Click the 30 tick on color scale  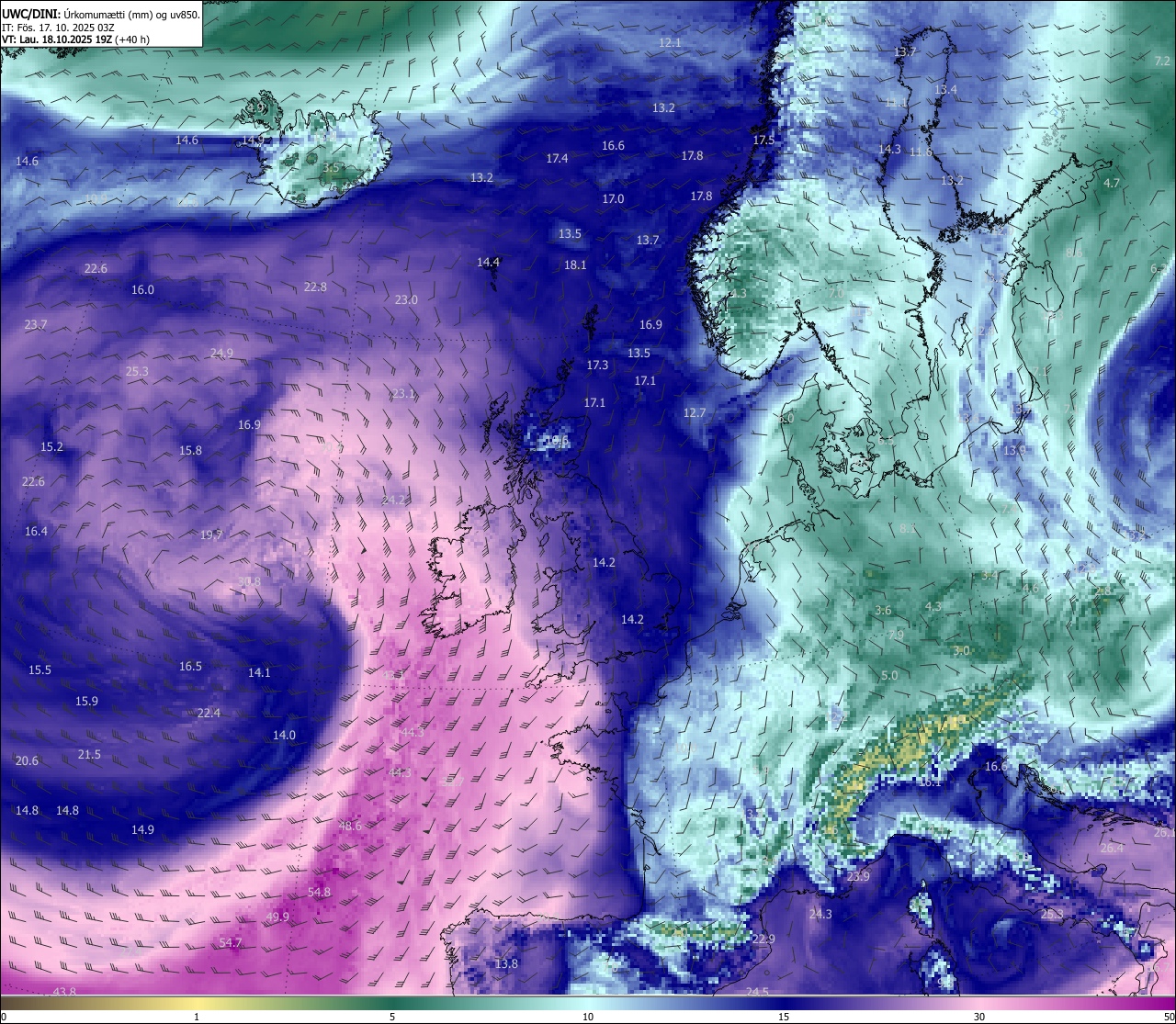pyautogui.click(x=979, y=1017)
